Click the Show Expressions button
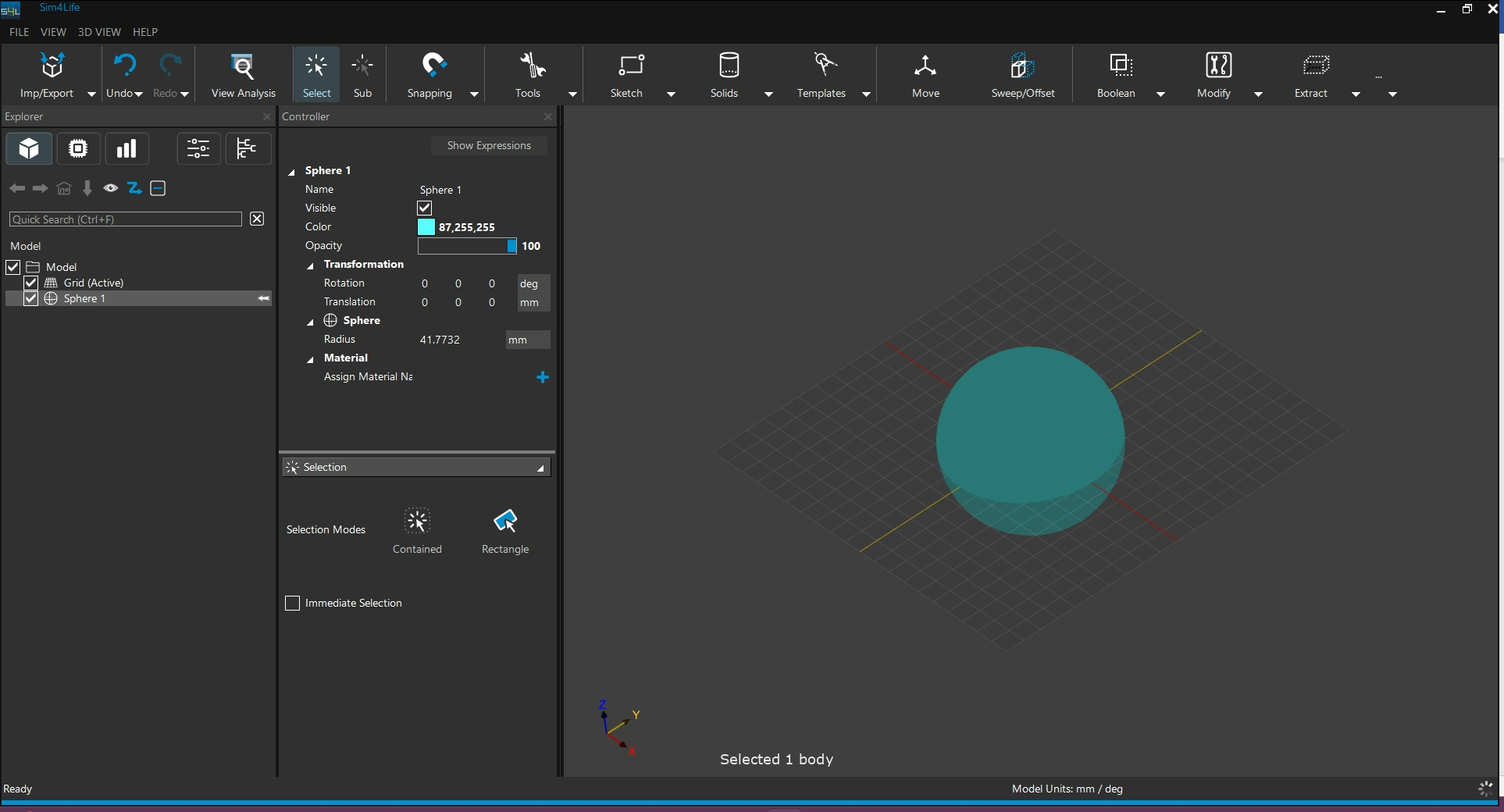Screen dimensions: 1504x812 (x=489, y=146)
